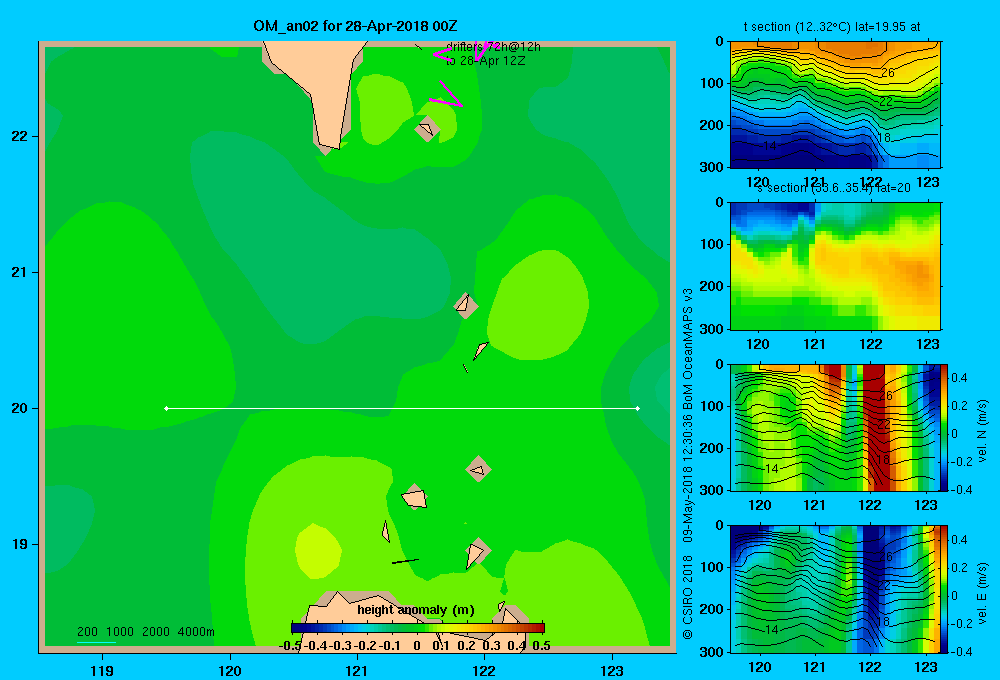This screenshot has width=1000, height=680.
Task: Select the vel. N color scale bar
Action: point(945,427)
